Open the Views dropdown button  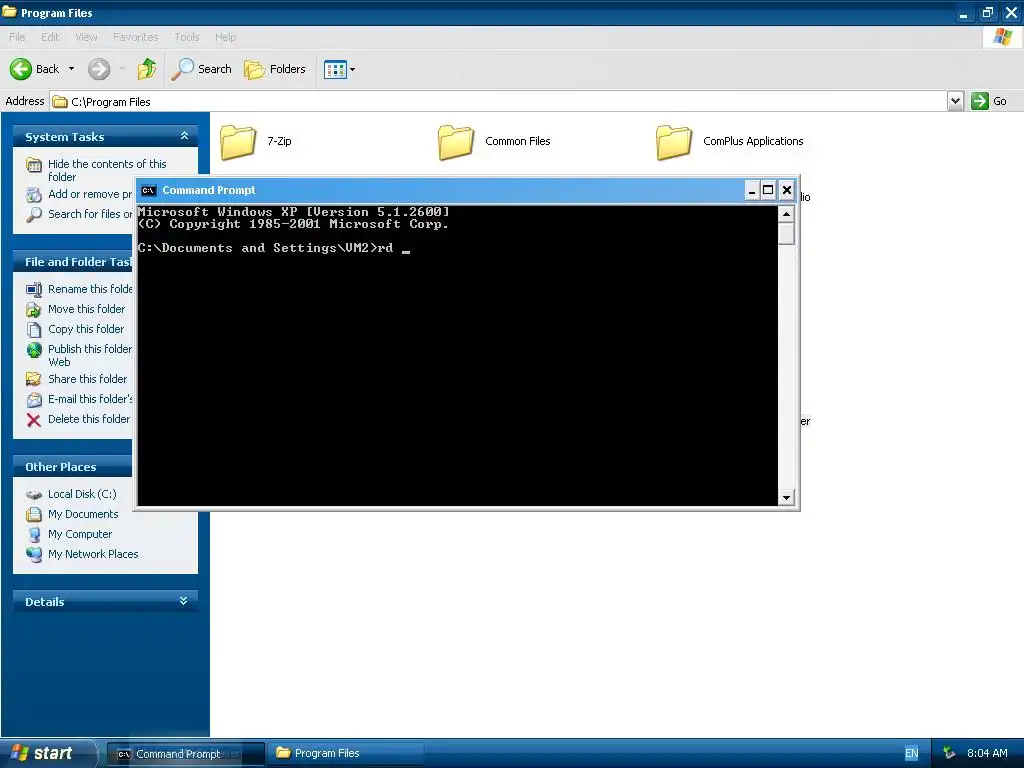340,69
